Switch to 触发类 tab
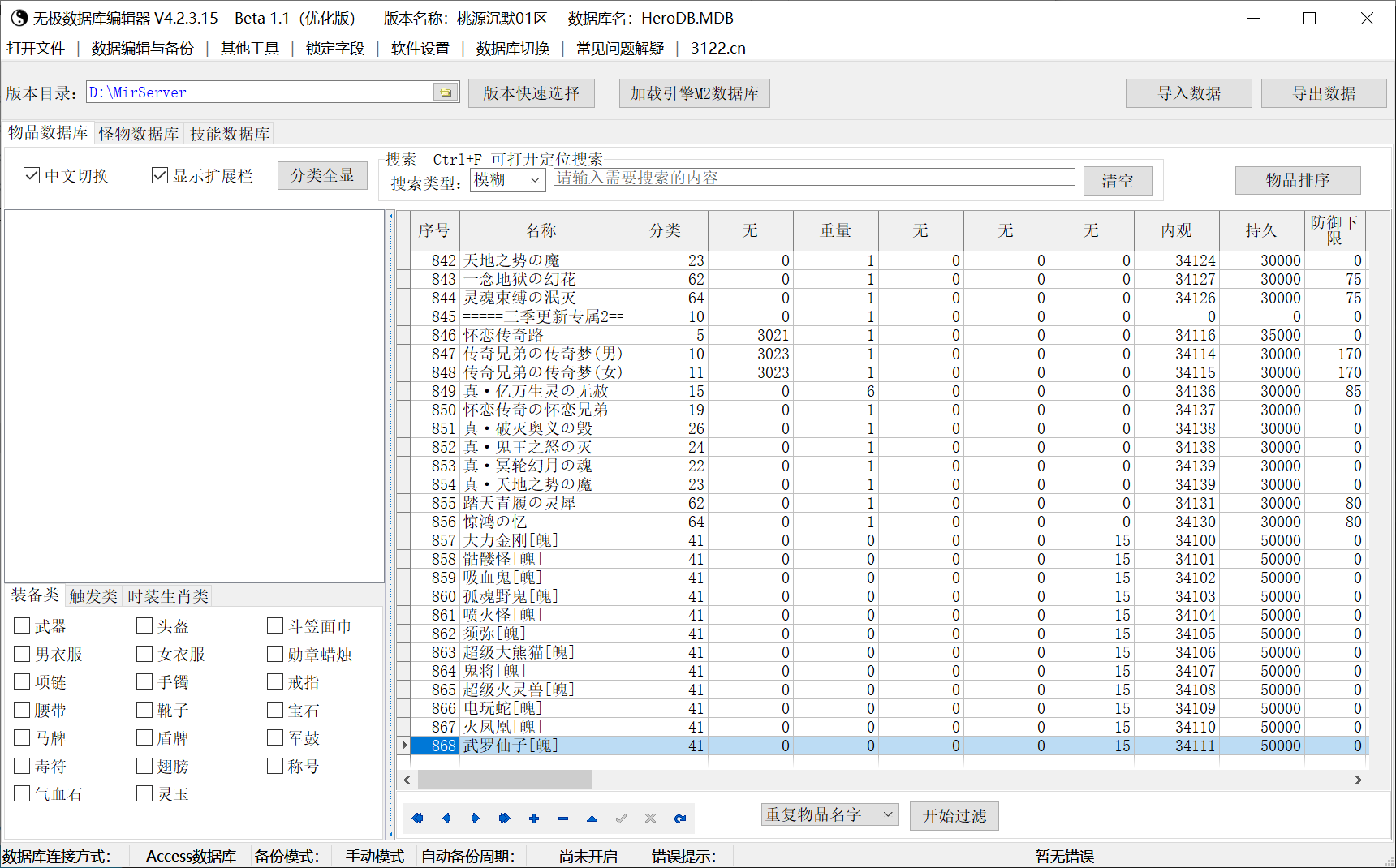The image size is (1396, 868). point(93,596)
